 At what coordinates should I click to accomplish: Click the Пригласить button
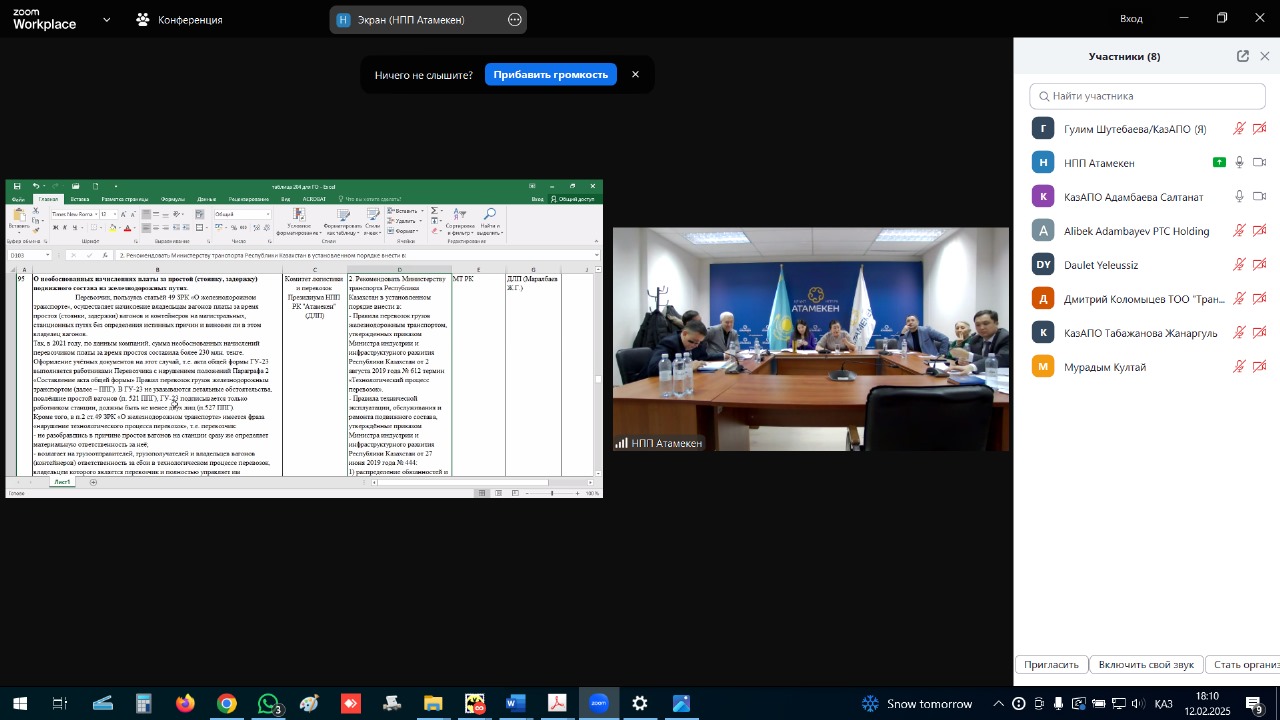1052,665
